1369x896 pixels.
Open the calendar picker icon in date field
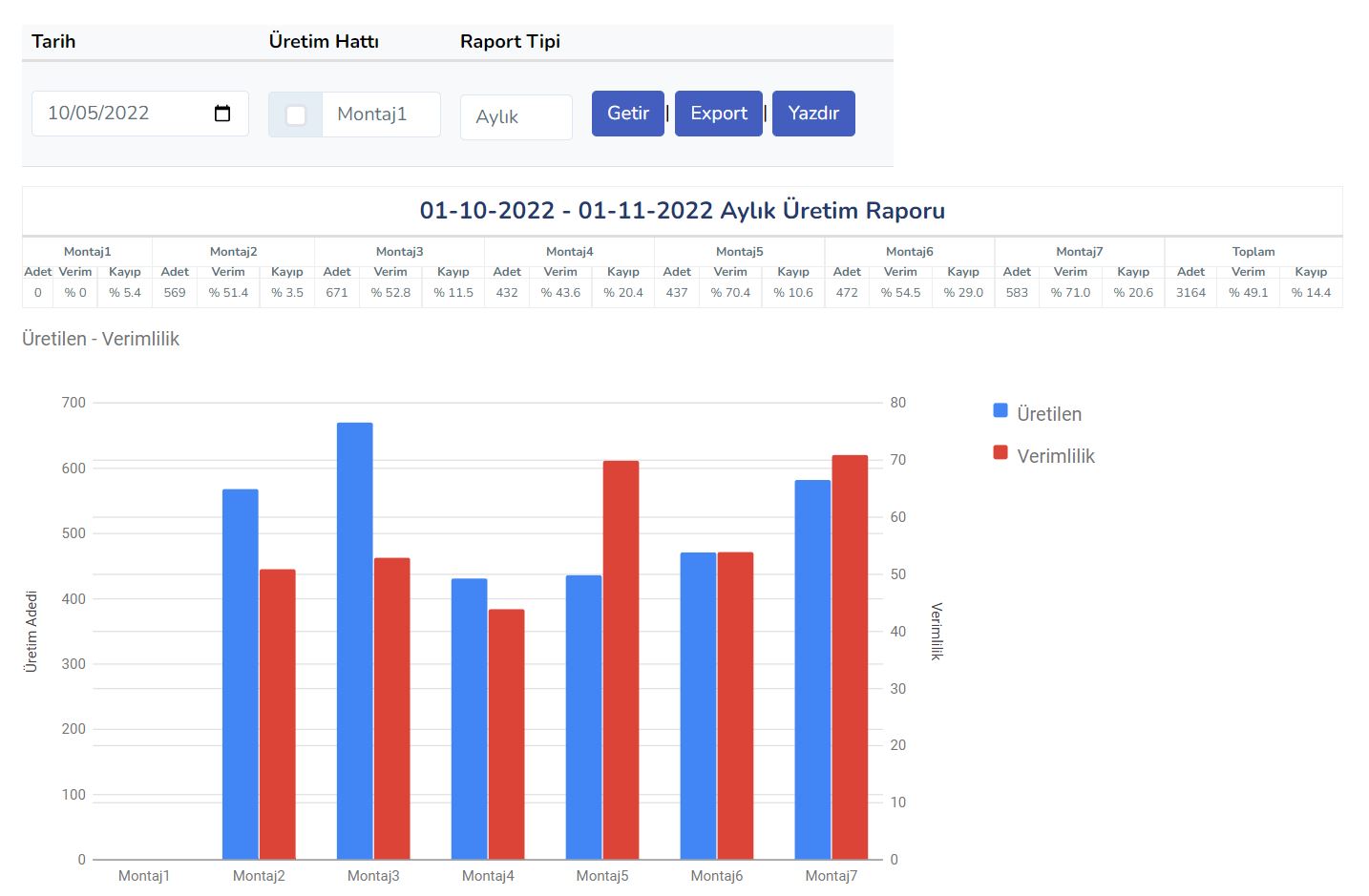(x=222, y=114)
